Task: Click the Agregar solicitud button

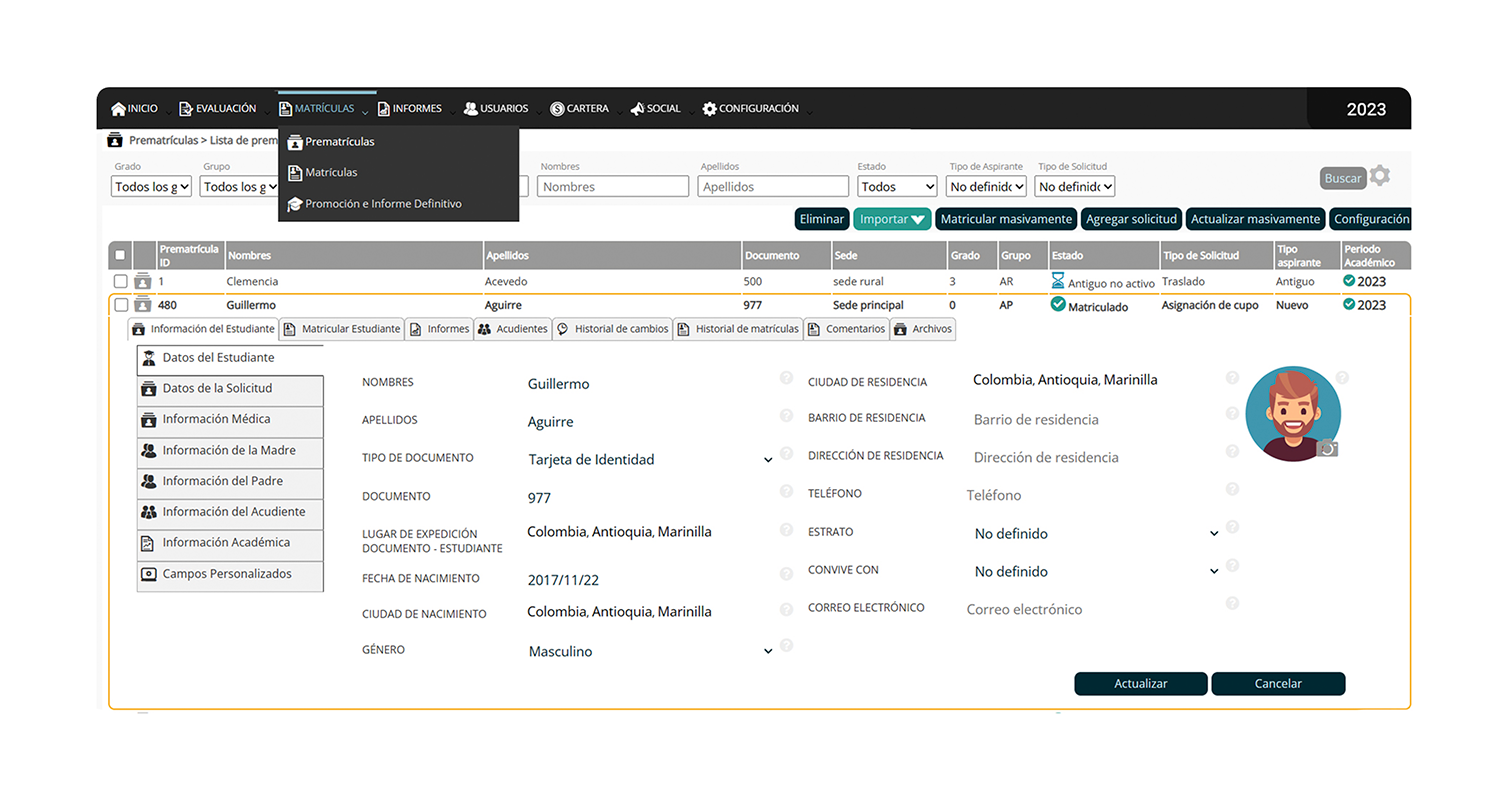Action: 1132,219
